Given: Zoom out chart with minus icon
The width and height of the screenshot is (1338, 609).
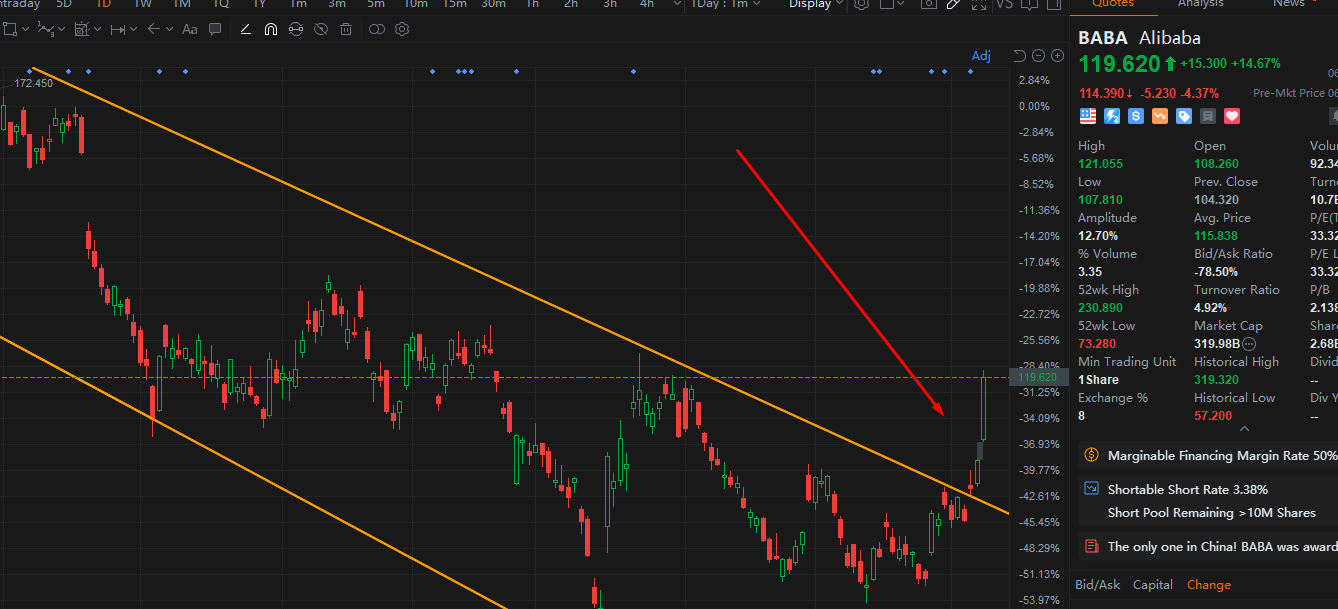Looking at the screenshot, I should coord(1039,56).
